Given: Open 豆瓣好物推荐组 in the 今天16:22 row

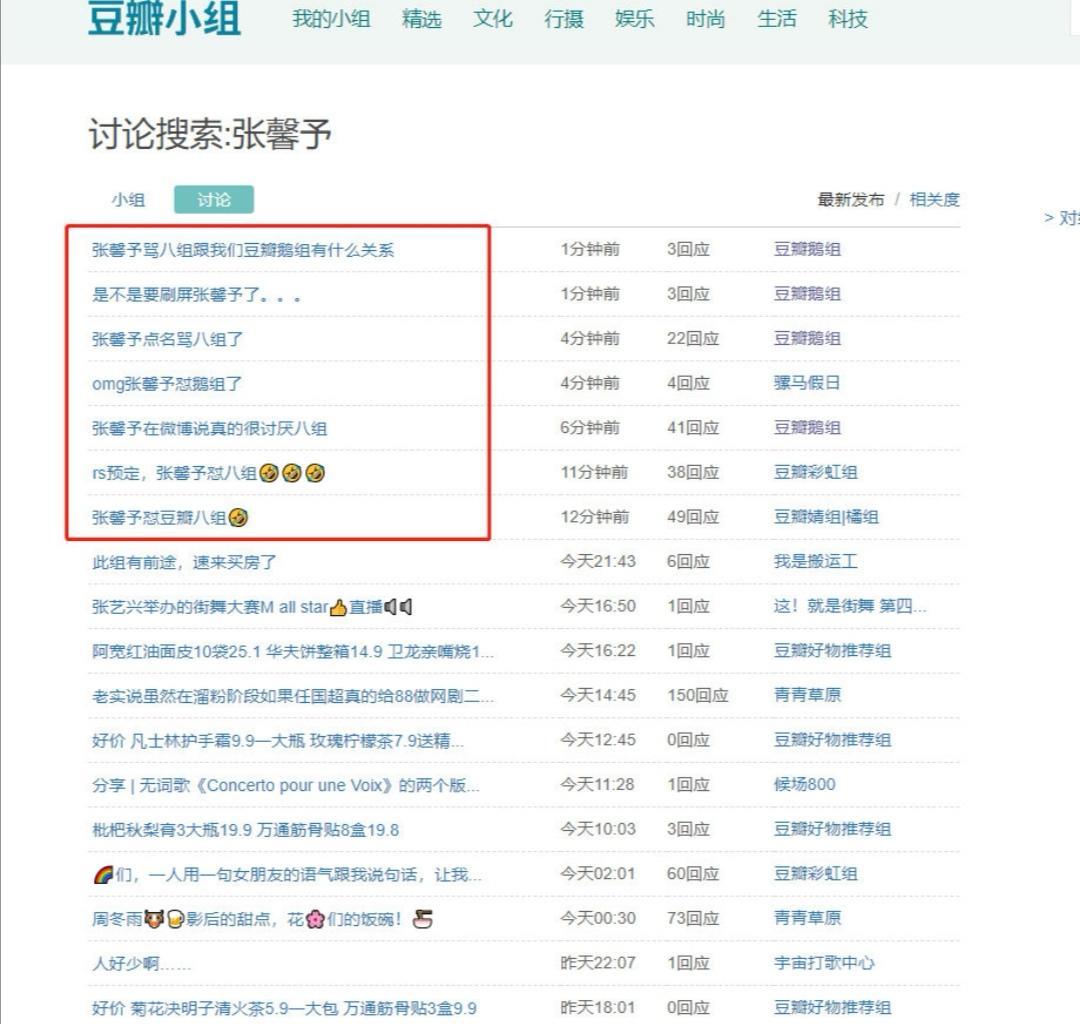Looking at the screenshot, I should coord(832,651).
